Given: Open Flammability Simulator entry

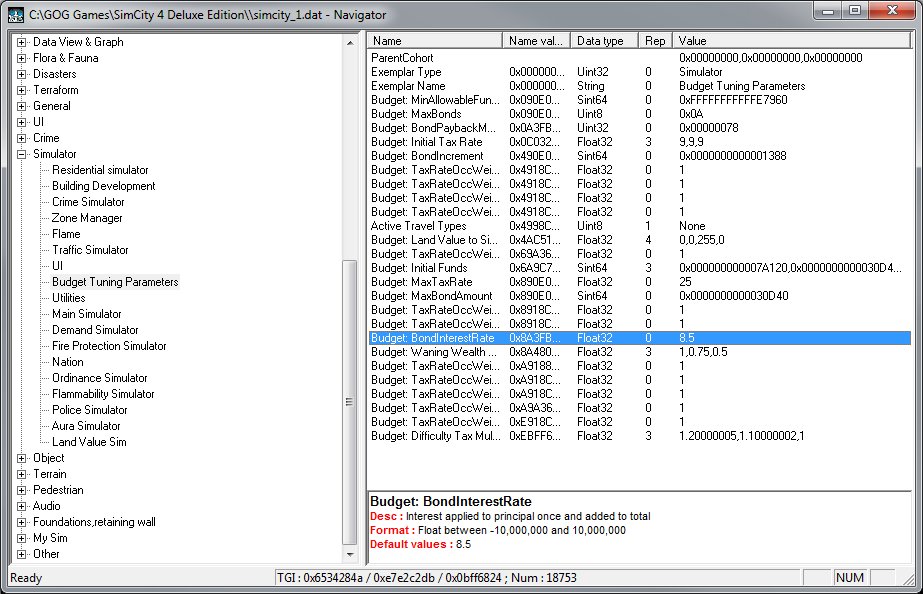Looking at the screenshot, I should 103,394.
